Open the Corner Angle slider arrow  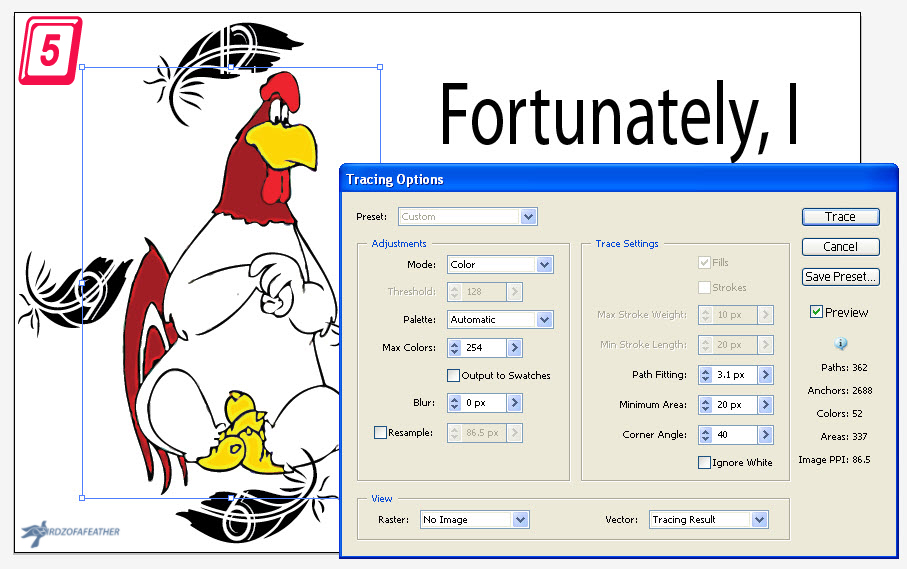pyautogui.click(x=766, y=435)
